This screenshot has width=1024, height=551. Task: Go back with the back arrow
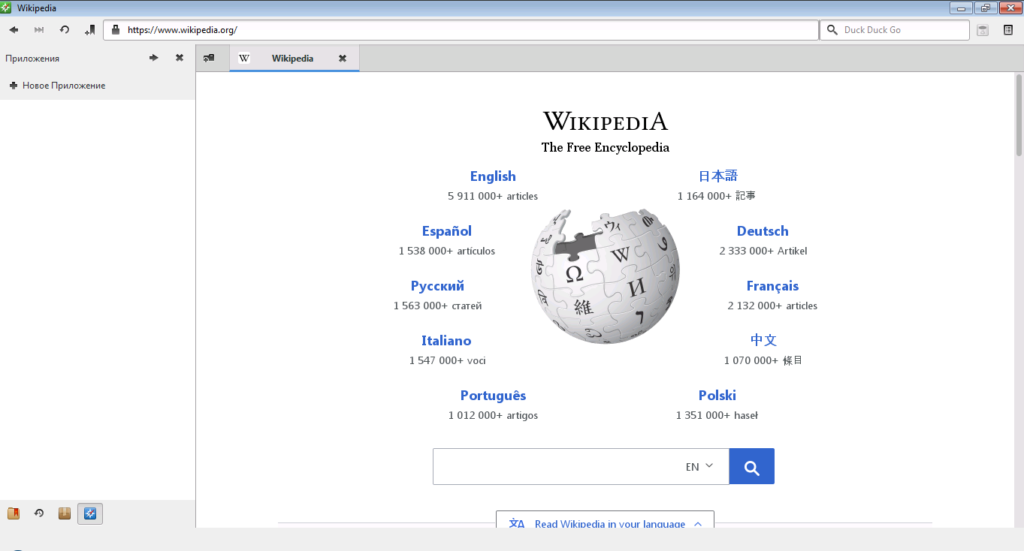coord(14,29)
